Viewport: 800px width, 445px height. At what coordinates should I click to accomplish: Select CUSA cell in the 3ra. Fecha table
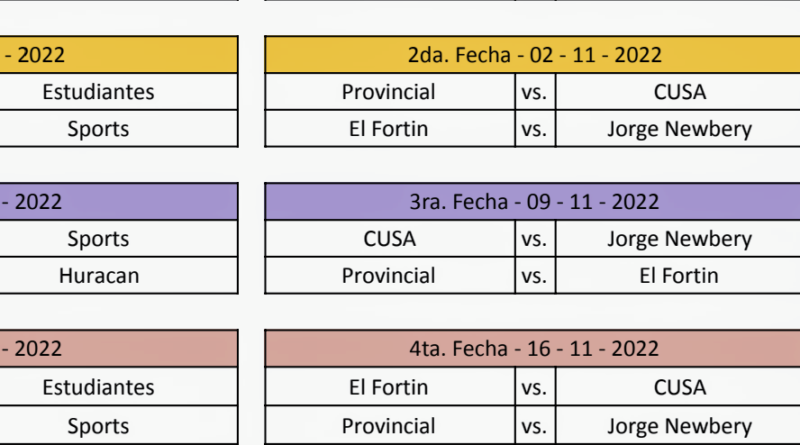coord(389,239)
